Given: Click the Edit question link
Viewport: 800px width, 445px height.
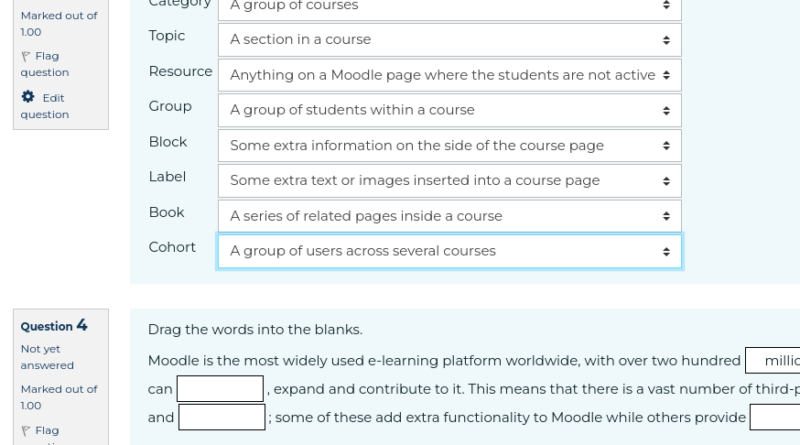Looking at the screenshot, I should tap(45, 106).
